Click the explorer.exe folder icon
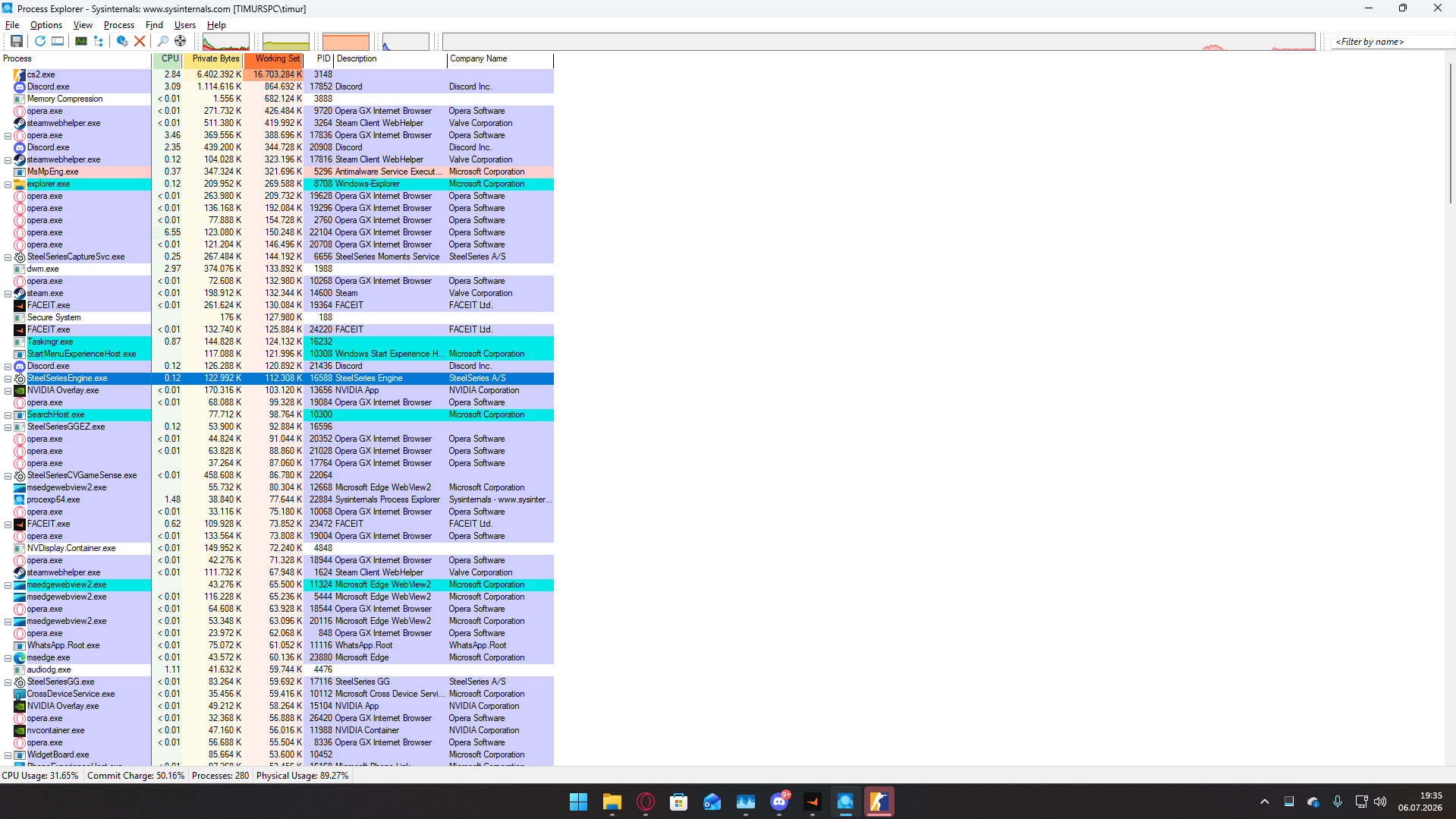Viewport: 1456px width, 819px height. (x=20, y=184)
